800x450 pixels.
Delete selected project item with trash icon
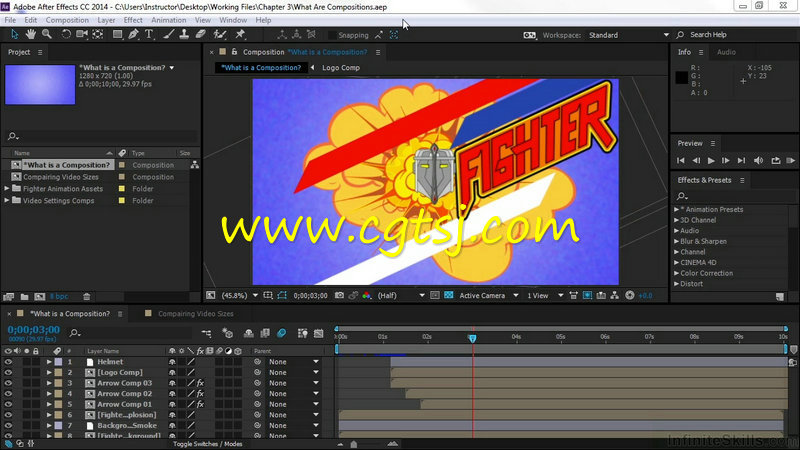[x=87, y=296]
